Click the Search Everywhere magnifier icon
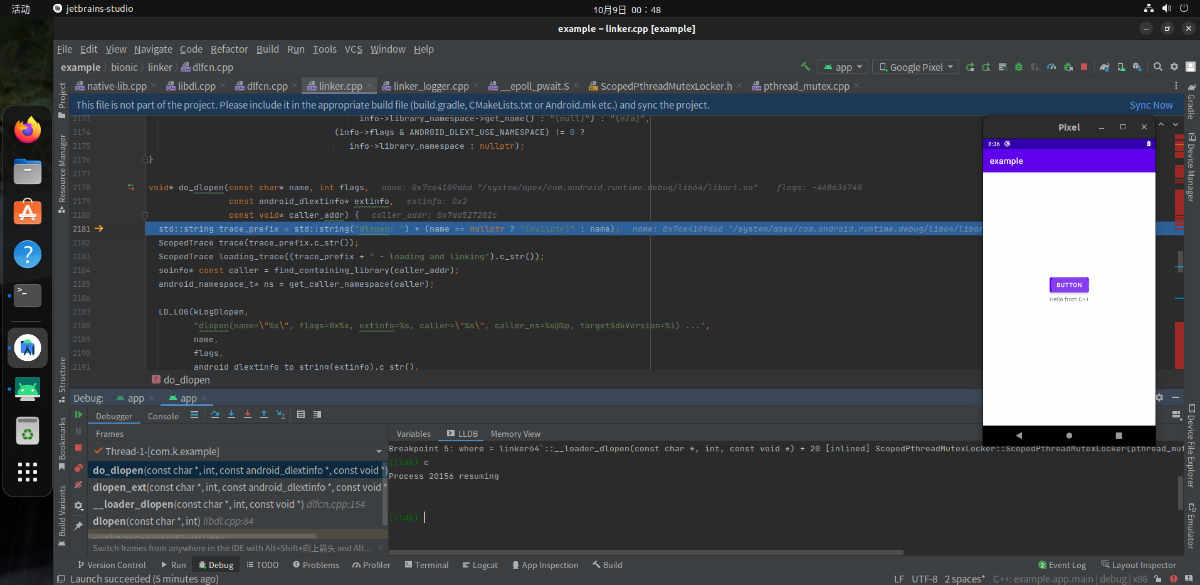The image size is (1200, 585). 1157,67
